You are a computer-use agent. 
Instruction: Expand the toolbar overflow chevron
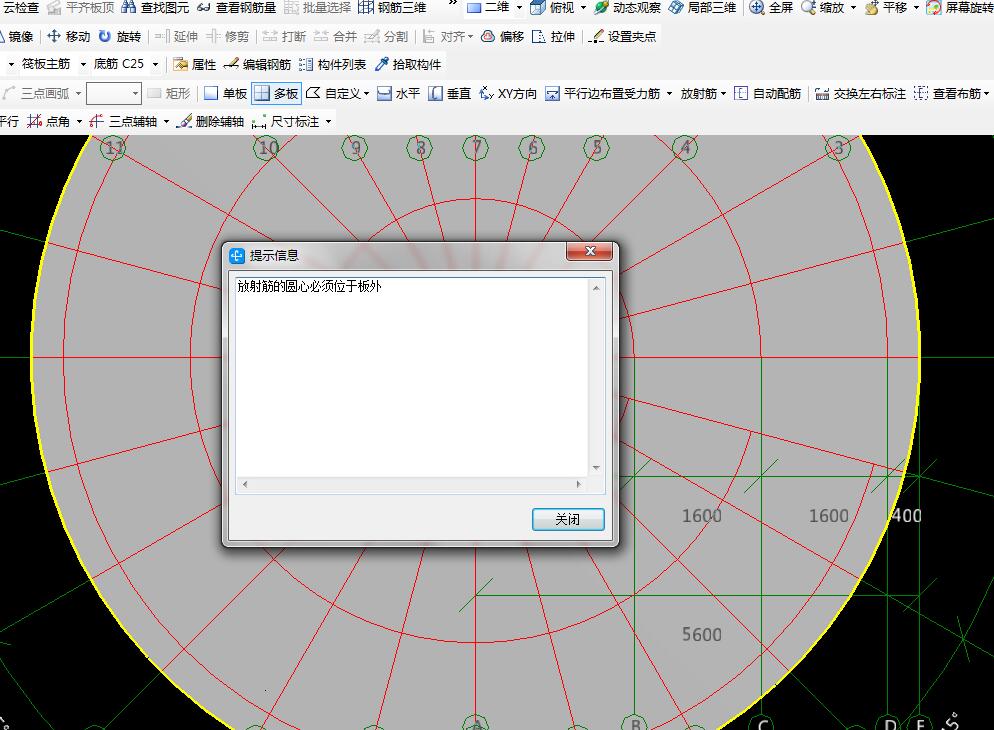pyautogui.click(x=452, y=3)
